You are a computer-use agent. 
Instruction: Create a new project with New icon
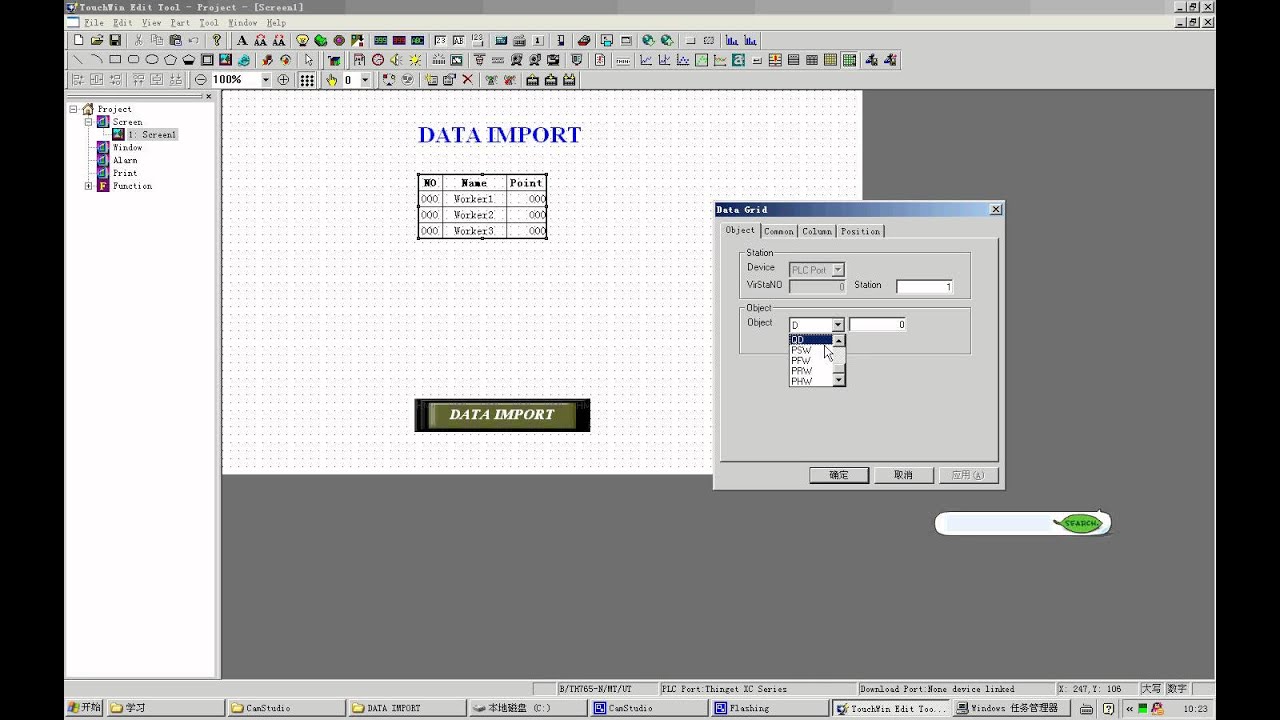point(79,40)
